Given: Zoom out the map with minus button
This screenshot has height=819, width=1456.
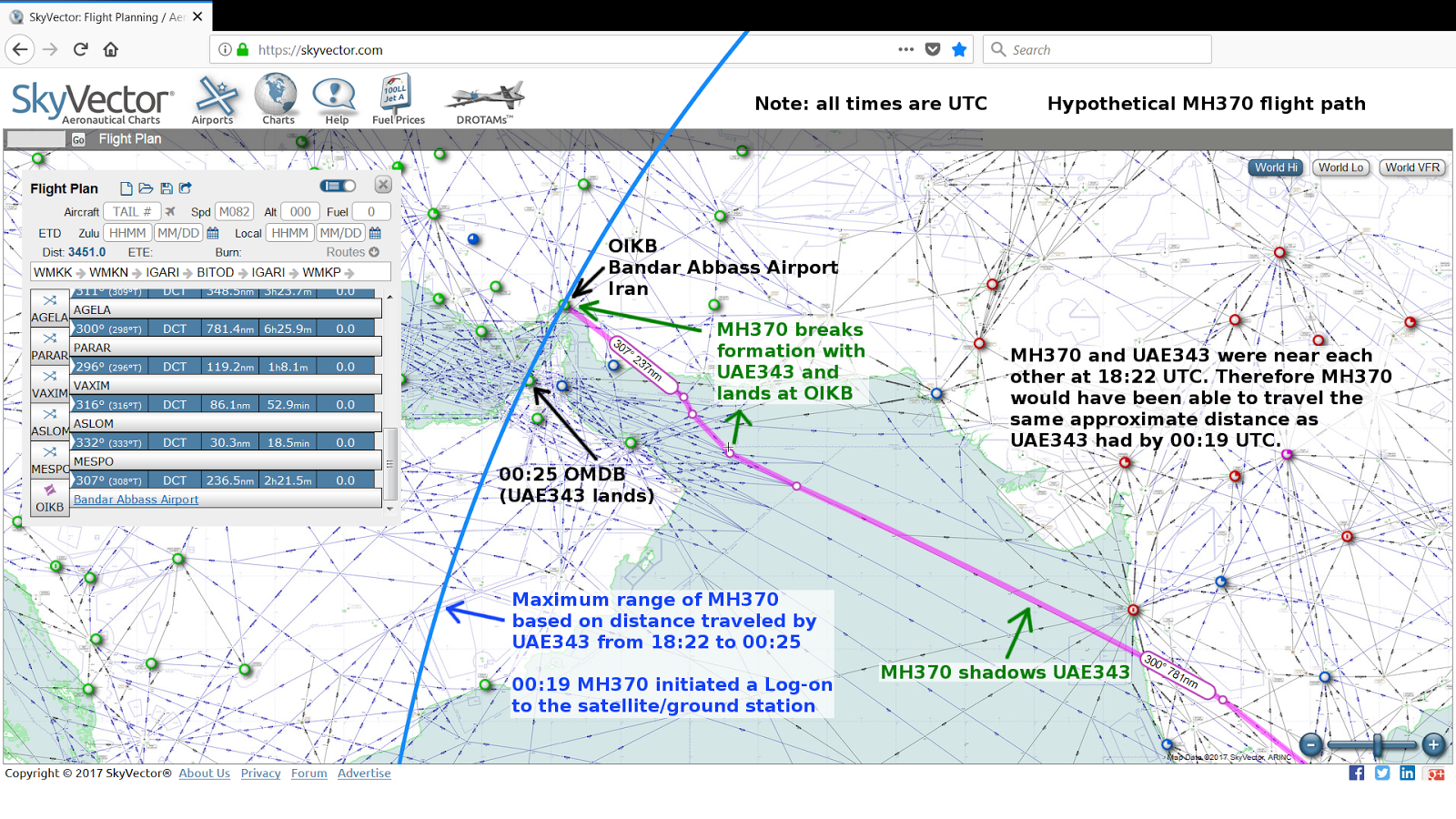Looking at the screenshot, I should pyautogui.click(x=1311, y=745).
